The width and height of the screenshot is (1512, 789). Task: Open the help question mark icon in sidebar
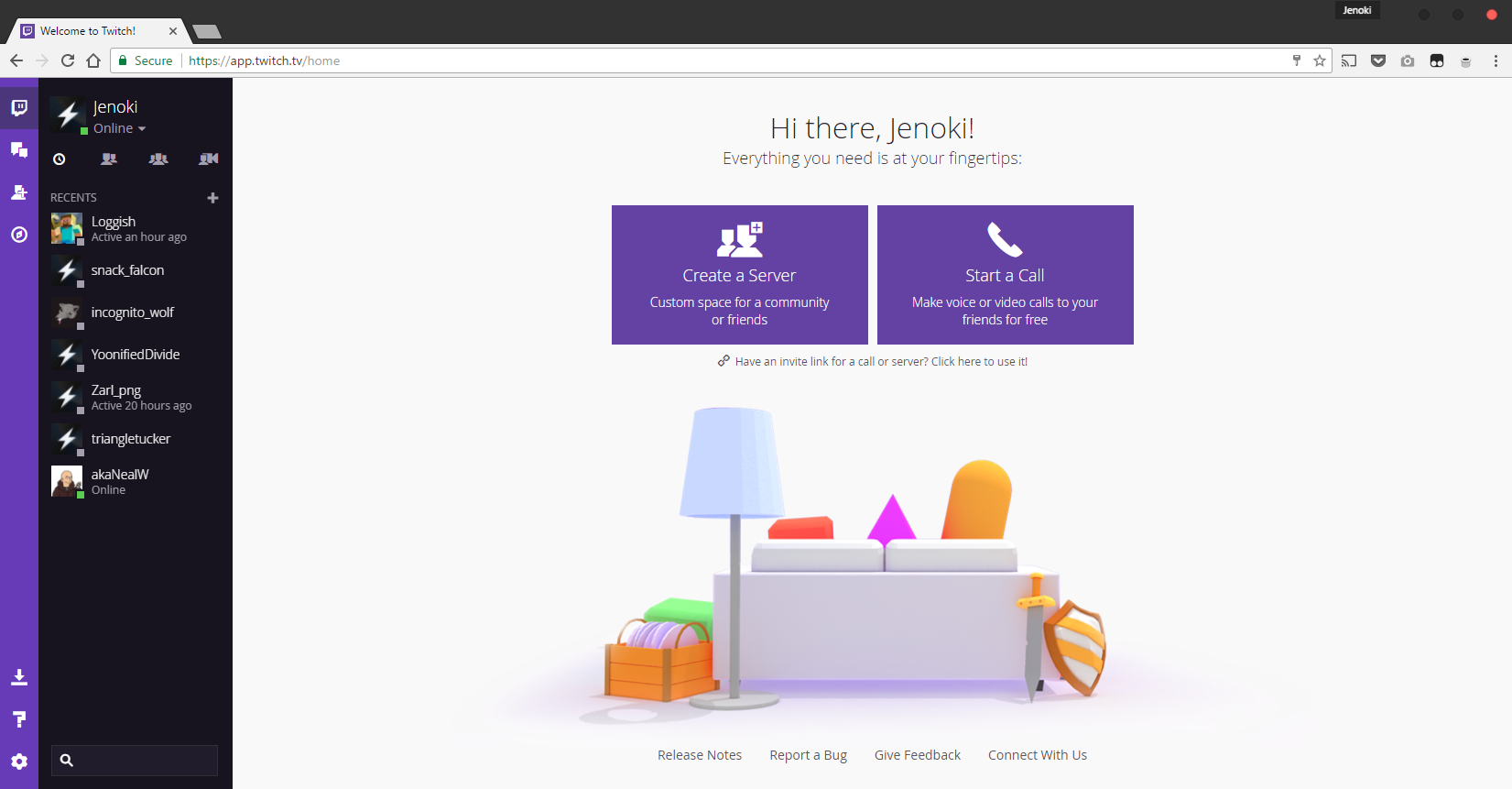coord(19,719)
